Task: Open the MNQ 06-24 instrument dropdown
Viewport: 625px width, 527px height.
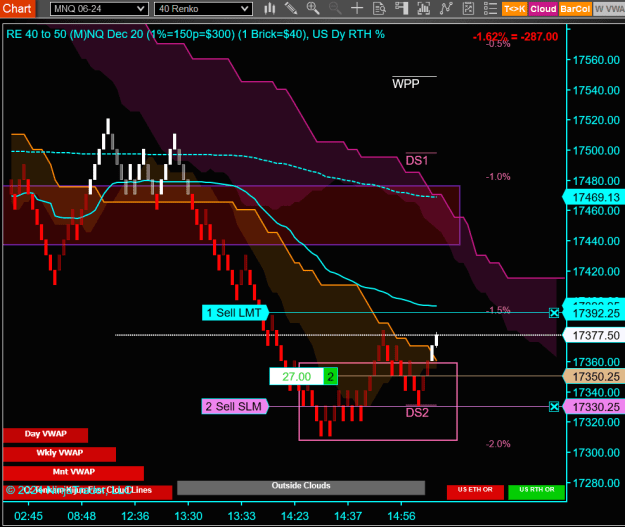Action: point(99,9)
